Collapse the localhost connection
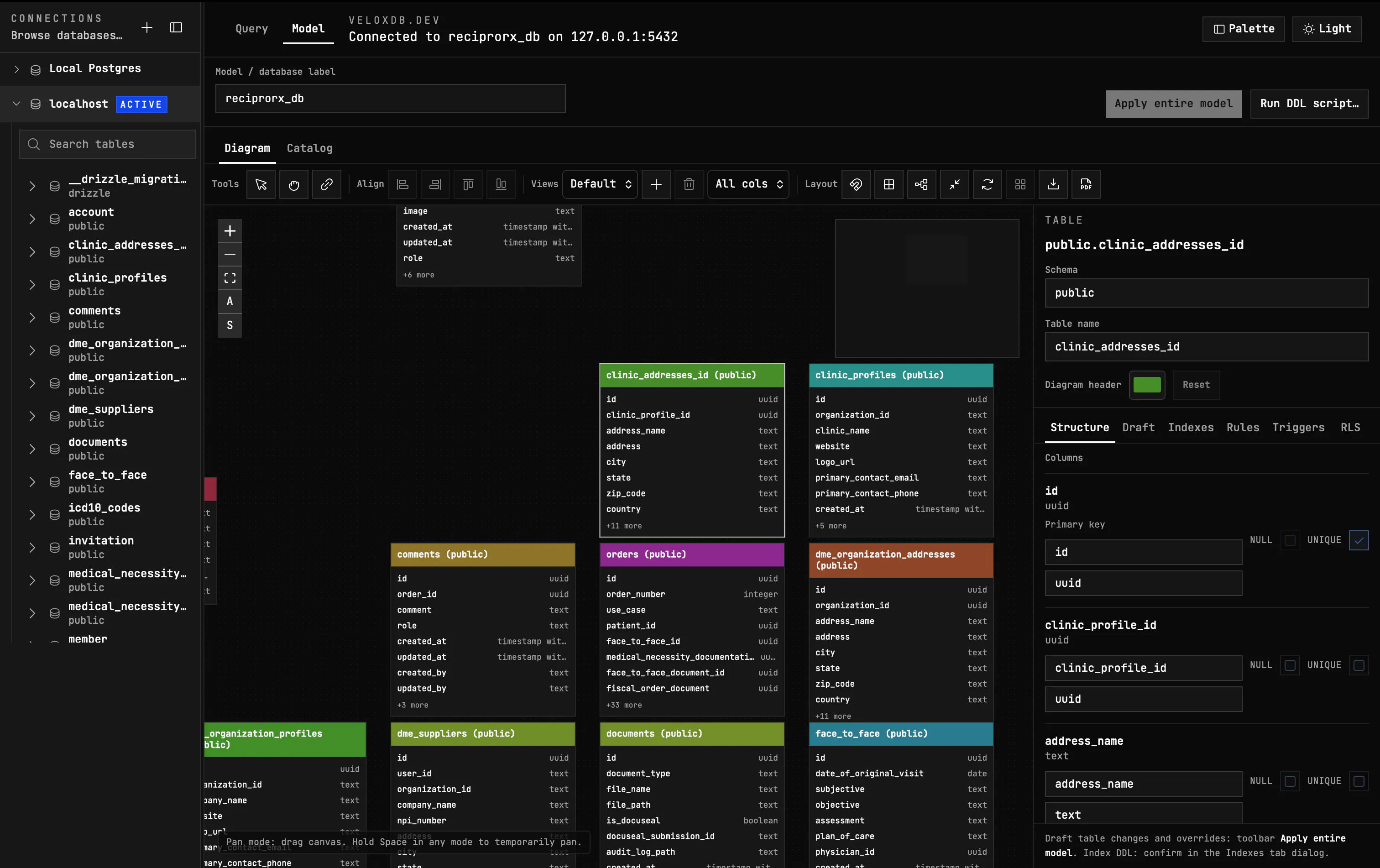 (16, 104)
